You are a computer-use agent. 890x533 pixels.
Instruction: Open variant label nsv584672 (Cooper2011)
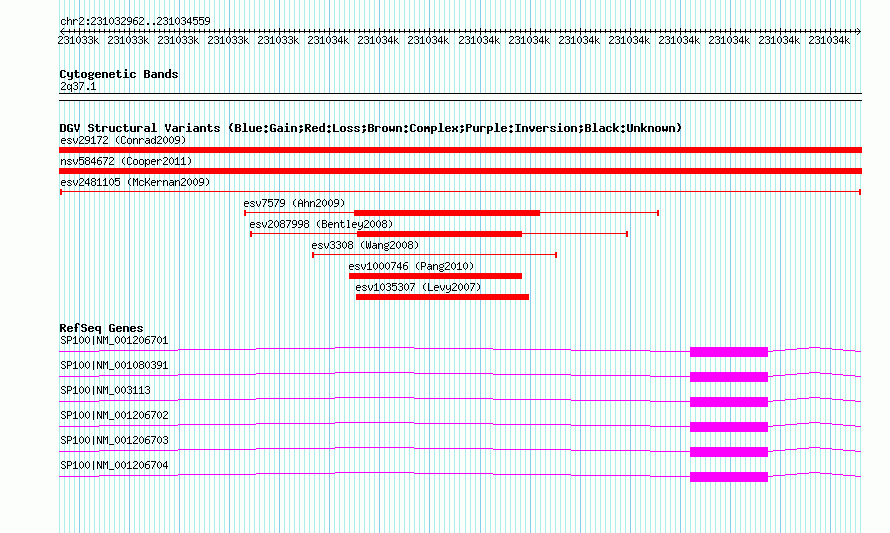tap(126, 161)
